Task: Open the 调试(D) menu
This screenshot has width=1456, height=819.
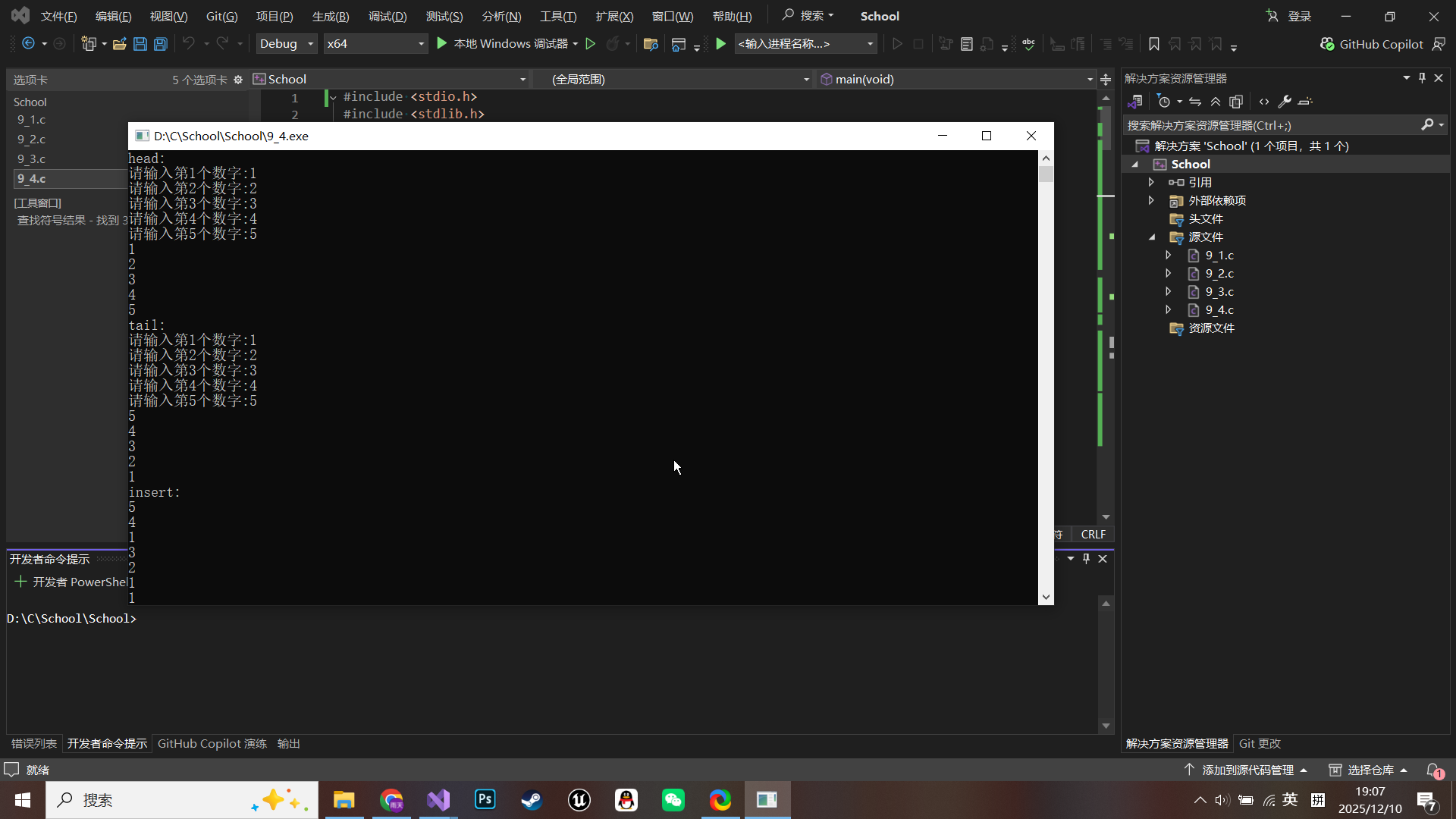Action: point(388,16)
